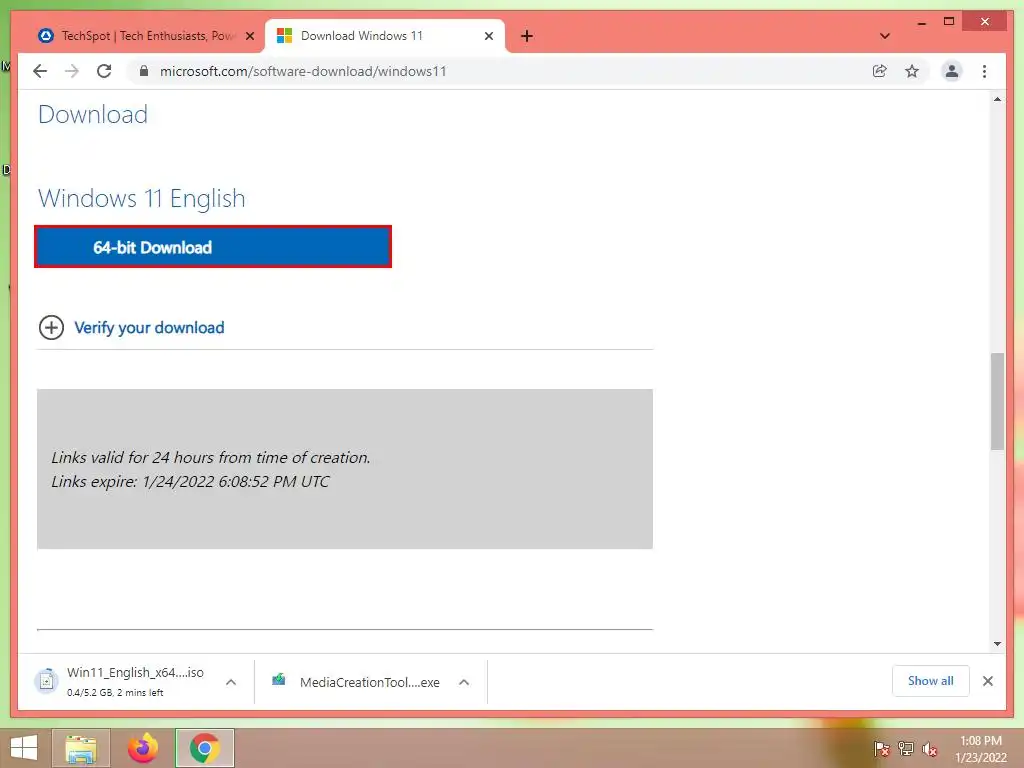
Task: Click the scrollbar up arrow
Action: click(x=997, y=99)
